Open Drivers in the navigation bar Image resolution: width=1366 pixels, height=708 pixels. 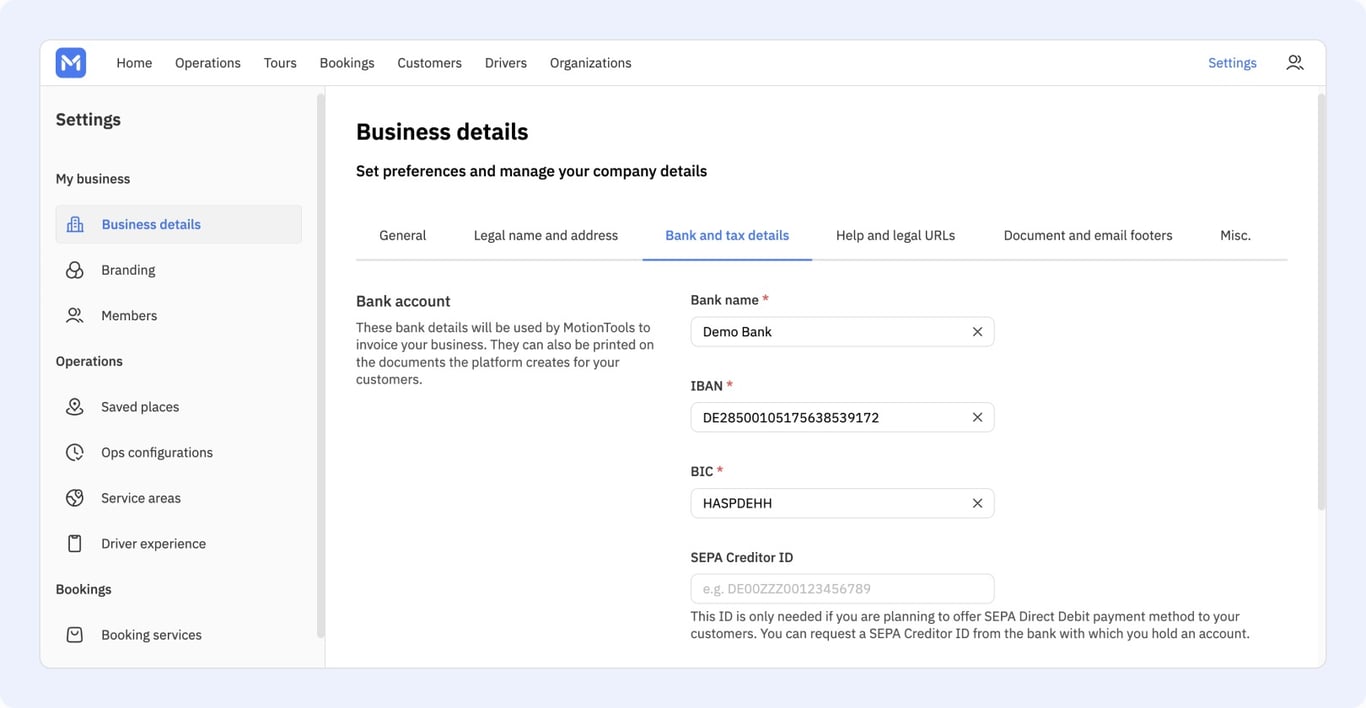tap(506, 63)
